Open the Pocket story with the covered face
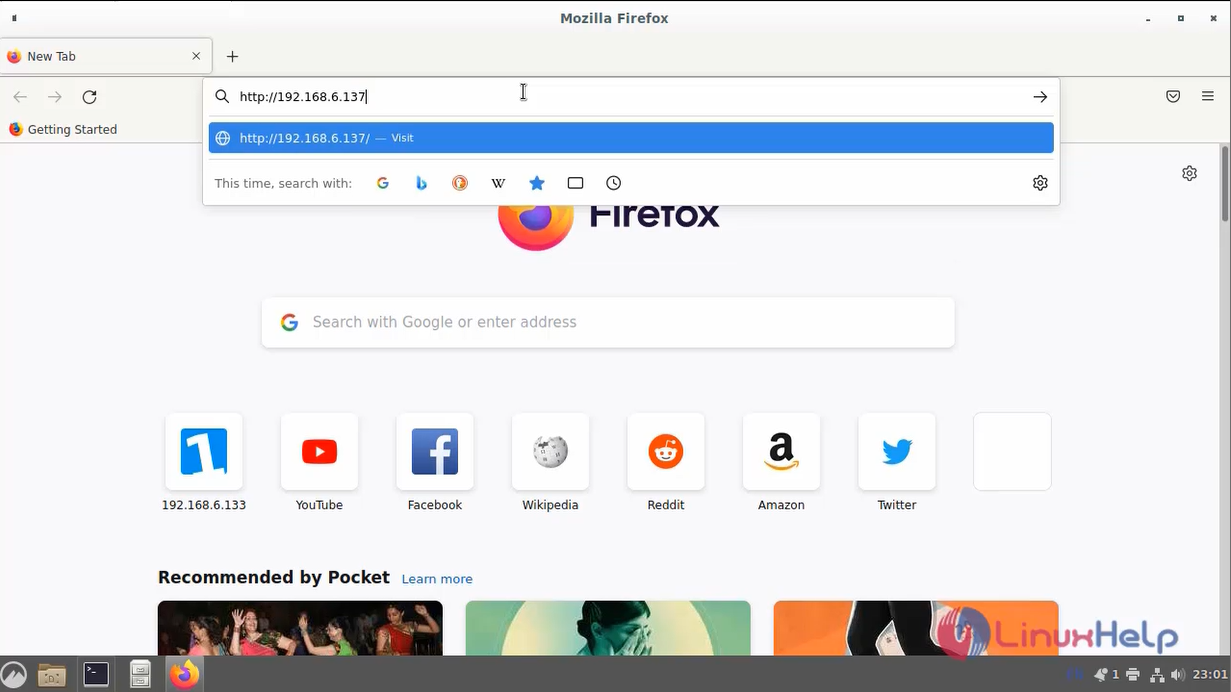 coord(608,628)
